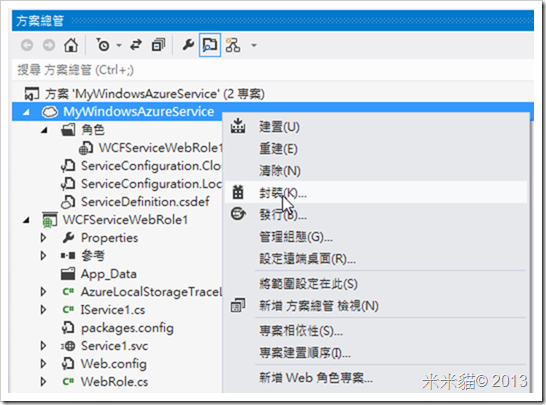546x405 pixels.
Task: Choose 管理組態(G)... menu item
Action: (376, 237)
